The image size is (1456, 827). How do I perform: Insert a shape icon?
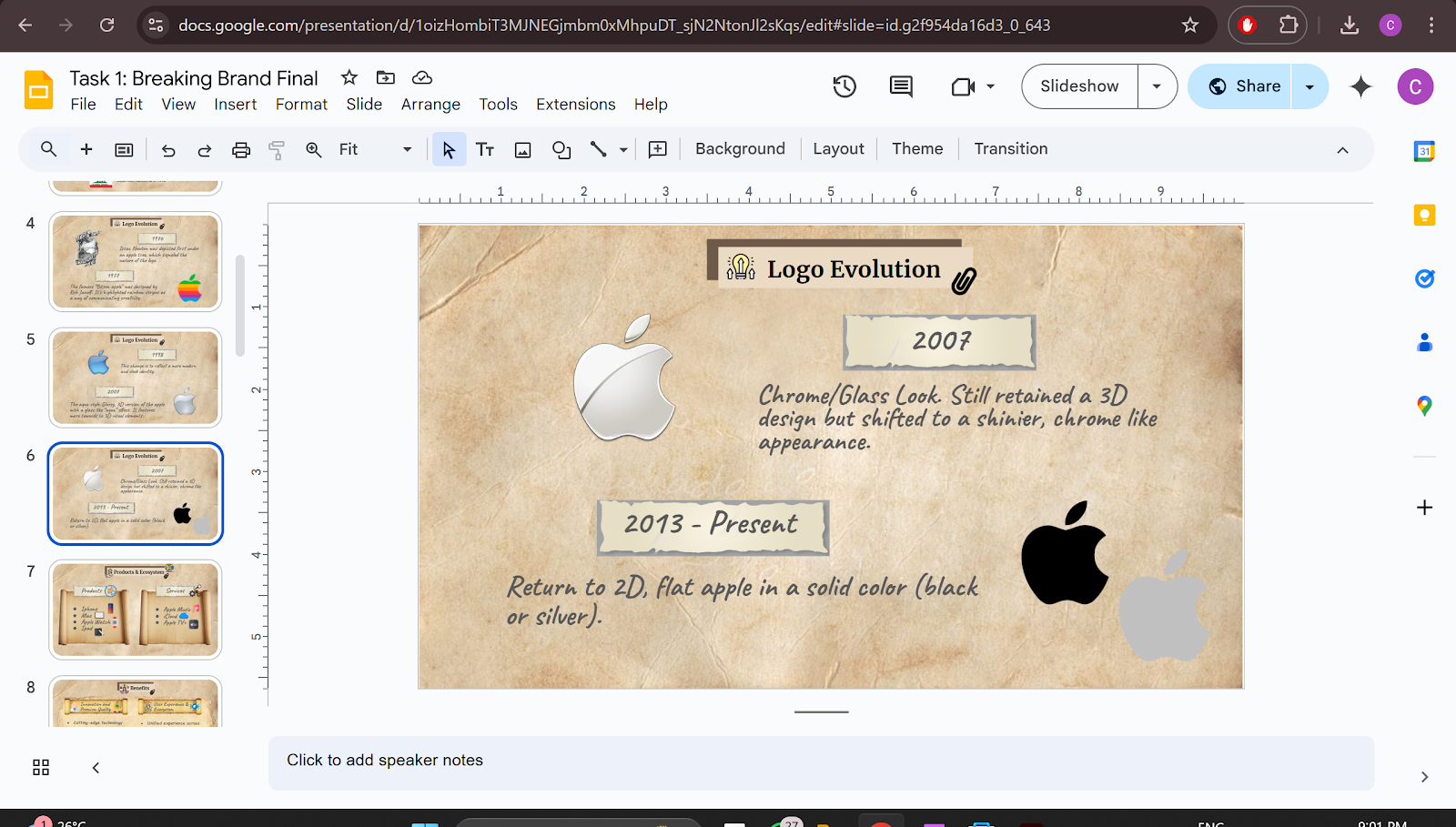[x=561, y=150]
